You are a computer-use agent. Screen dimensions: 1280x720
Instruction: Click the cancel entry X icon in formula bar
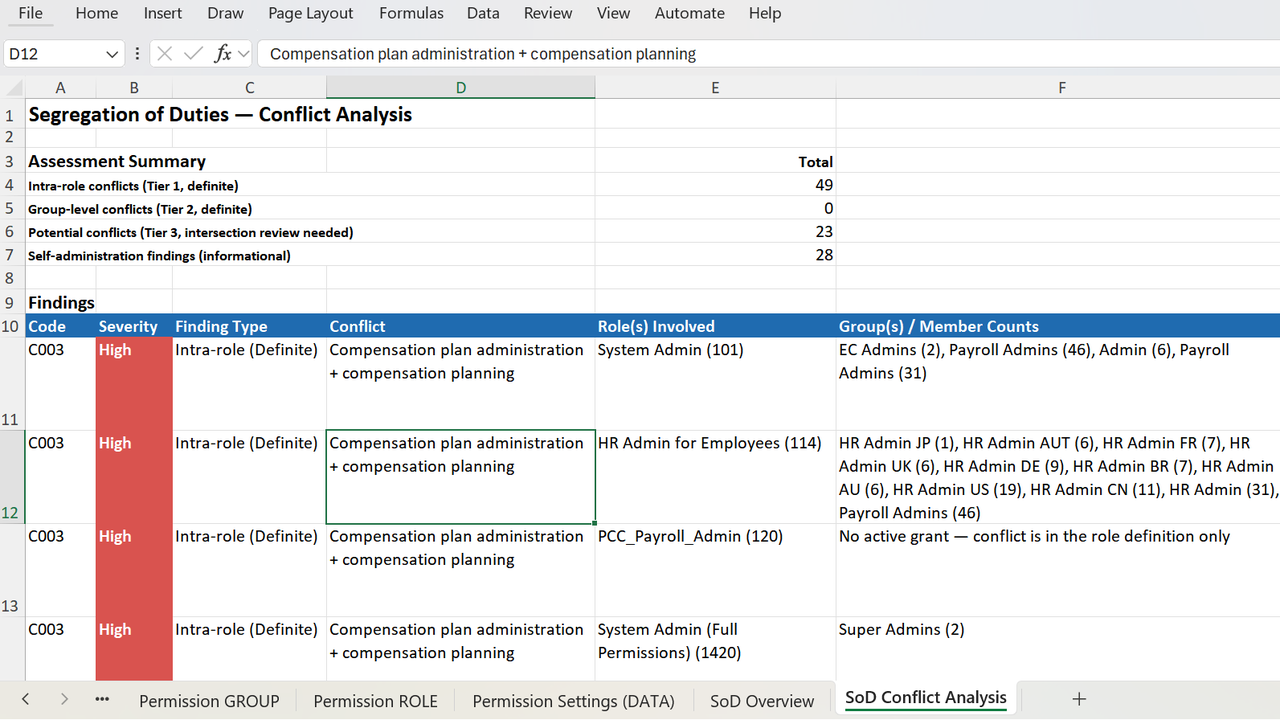pos(165,54)
